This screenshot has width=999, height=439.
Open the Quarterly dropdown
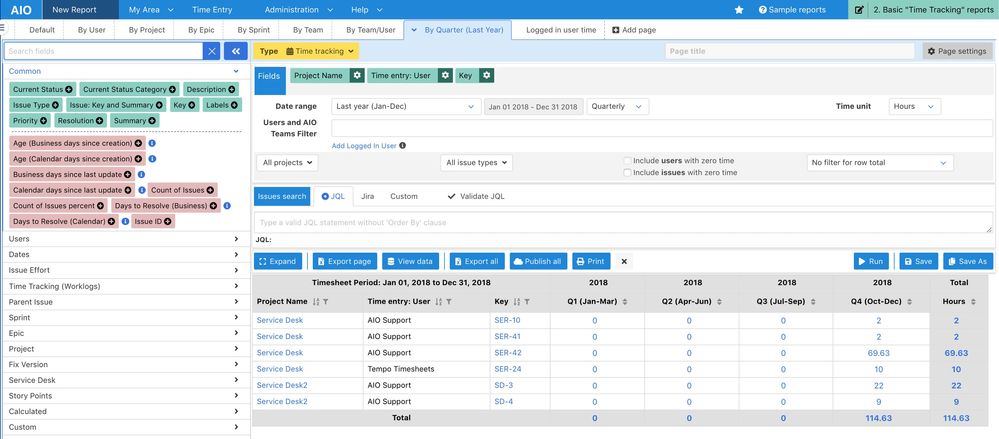click(x=617, y=106)
